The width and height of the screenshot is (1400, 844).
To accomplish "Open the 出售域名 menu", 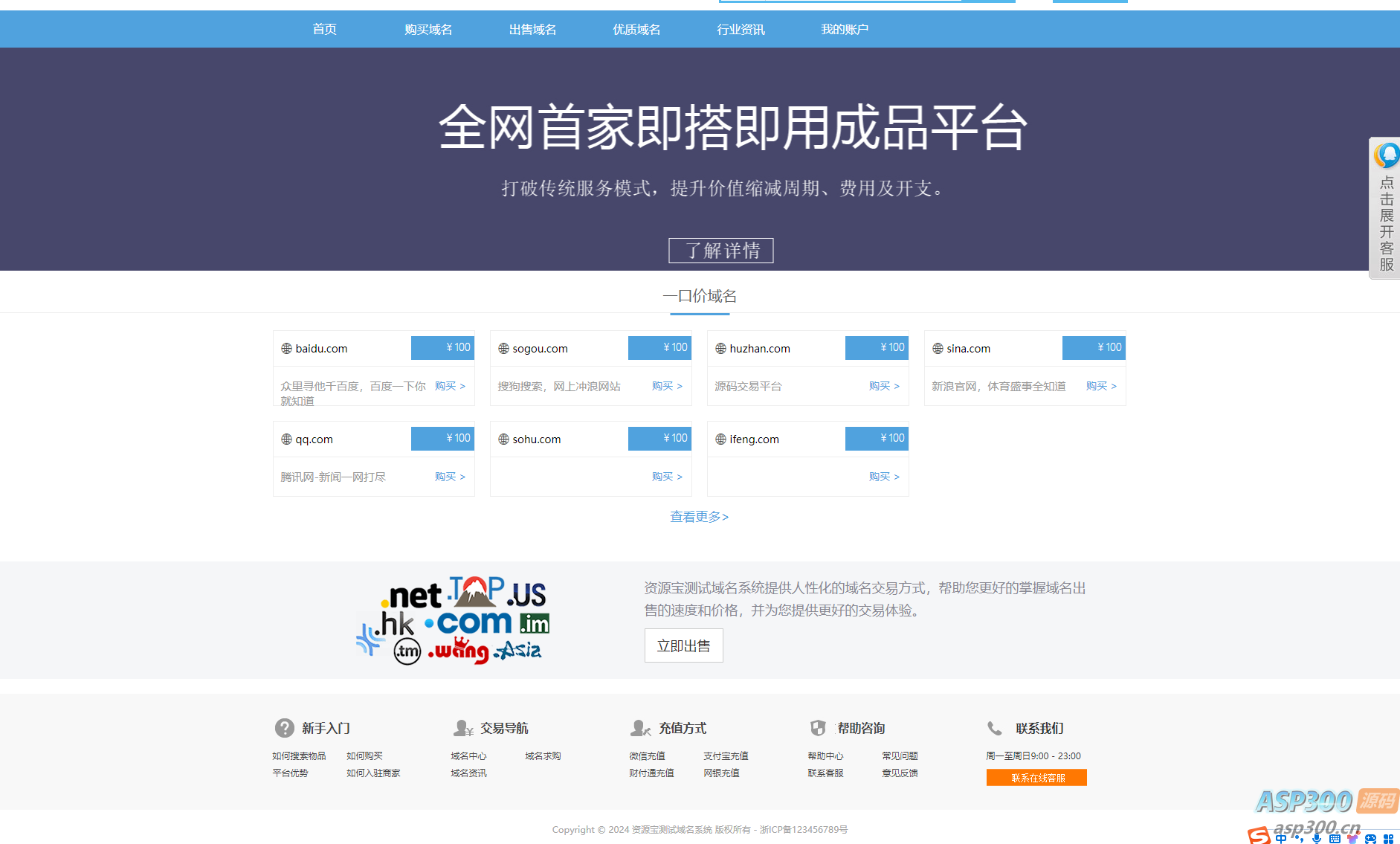I will coord(532,29).
